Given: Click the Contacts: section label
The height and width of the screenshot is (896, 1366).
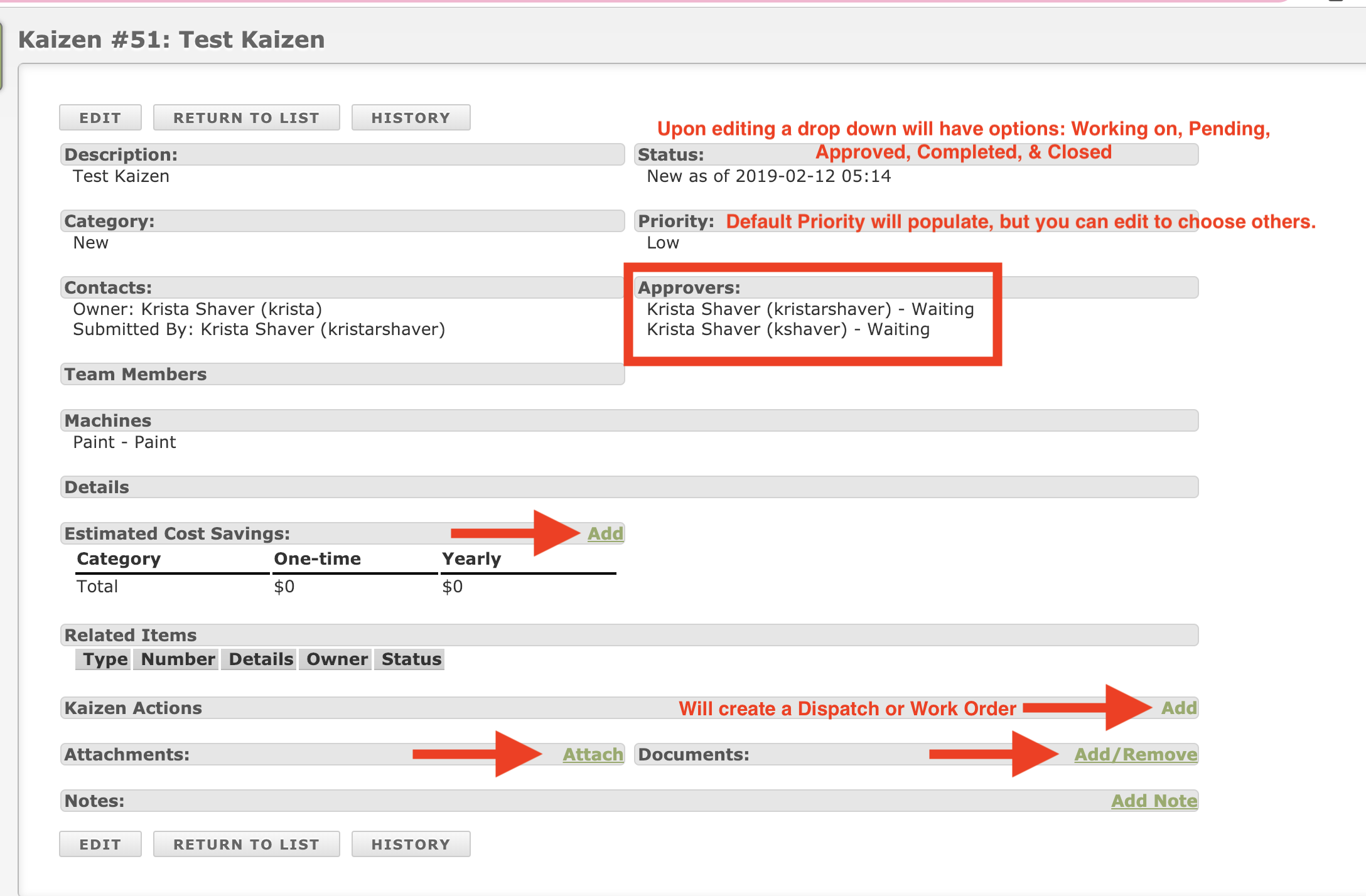Looking at the screenshot, I should point(108,287).
